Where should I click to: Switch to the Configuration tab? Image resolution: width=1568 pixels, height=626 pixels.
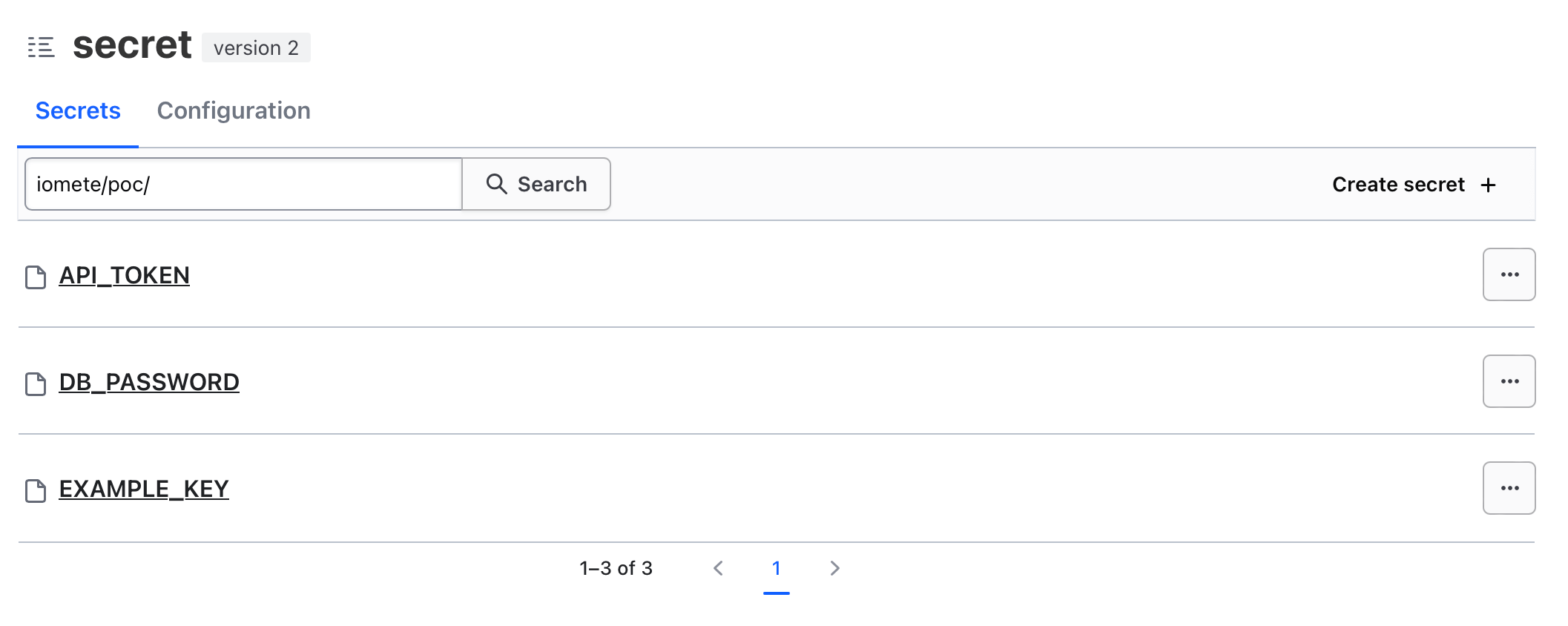click(x=234, y=111)
